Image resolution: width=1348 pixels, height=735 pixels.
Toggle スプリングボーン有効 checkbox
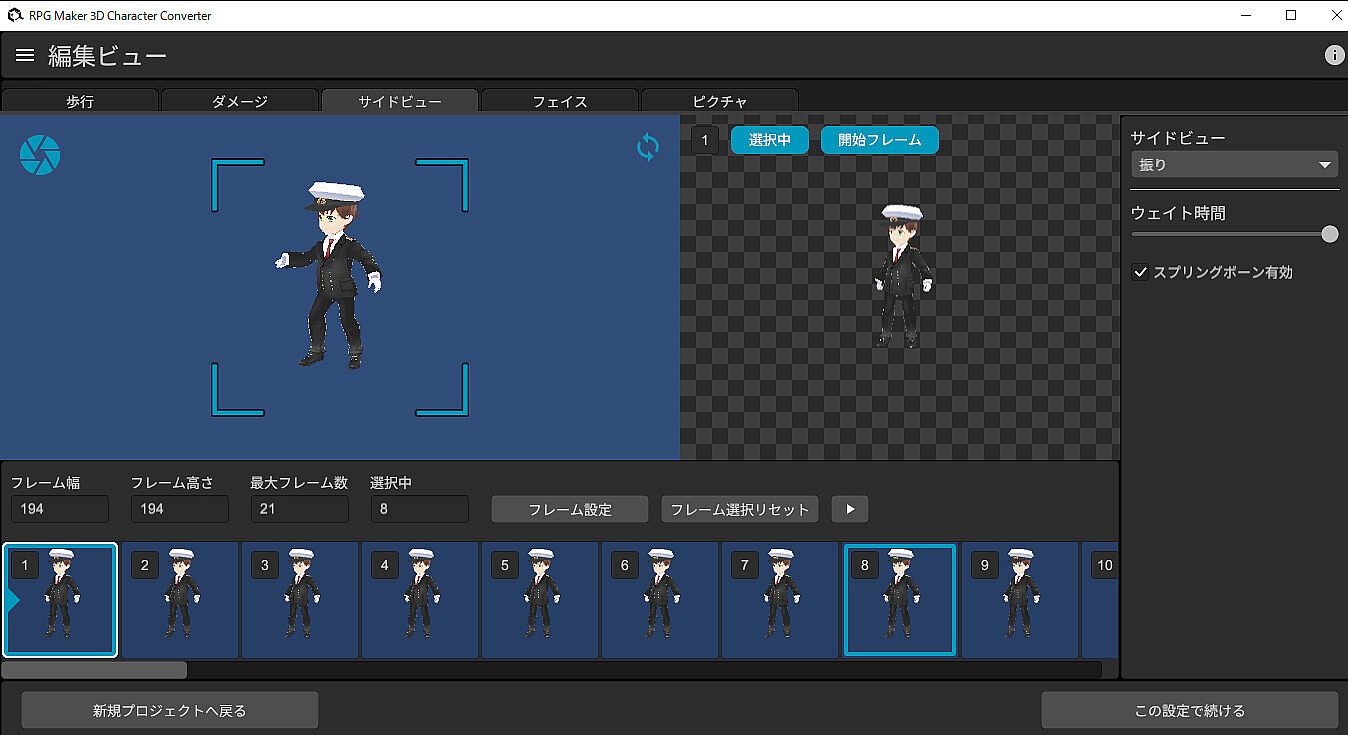1140,272
